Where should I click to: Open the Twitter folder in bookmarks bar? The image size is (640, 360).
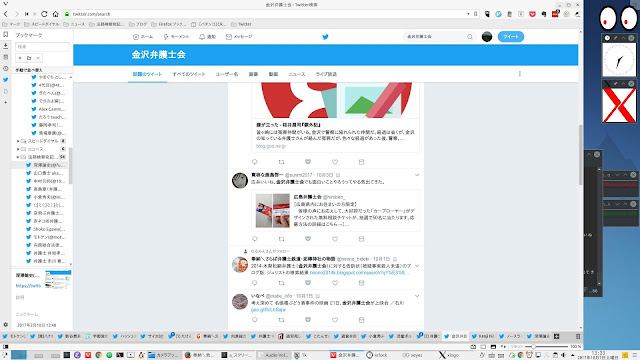click(241, 24)
